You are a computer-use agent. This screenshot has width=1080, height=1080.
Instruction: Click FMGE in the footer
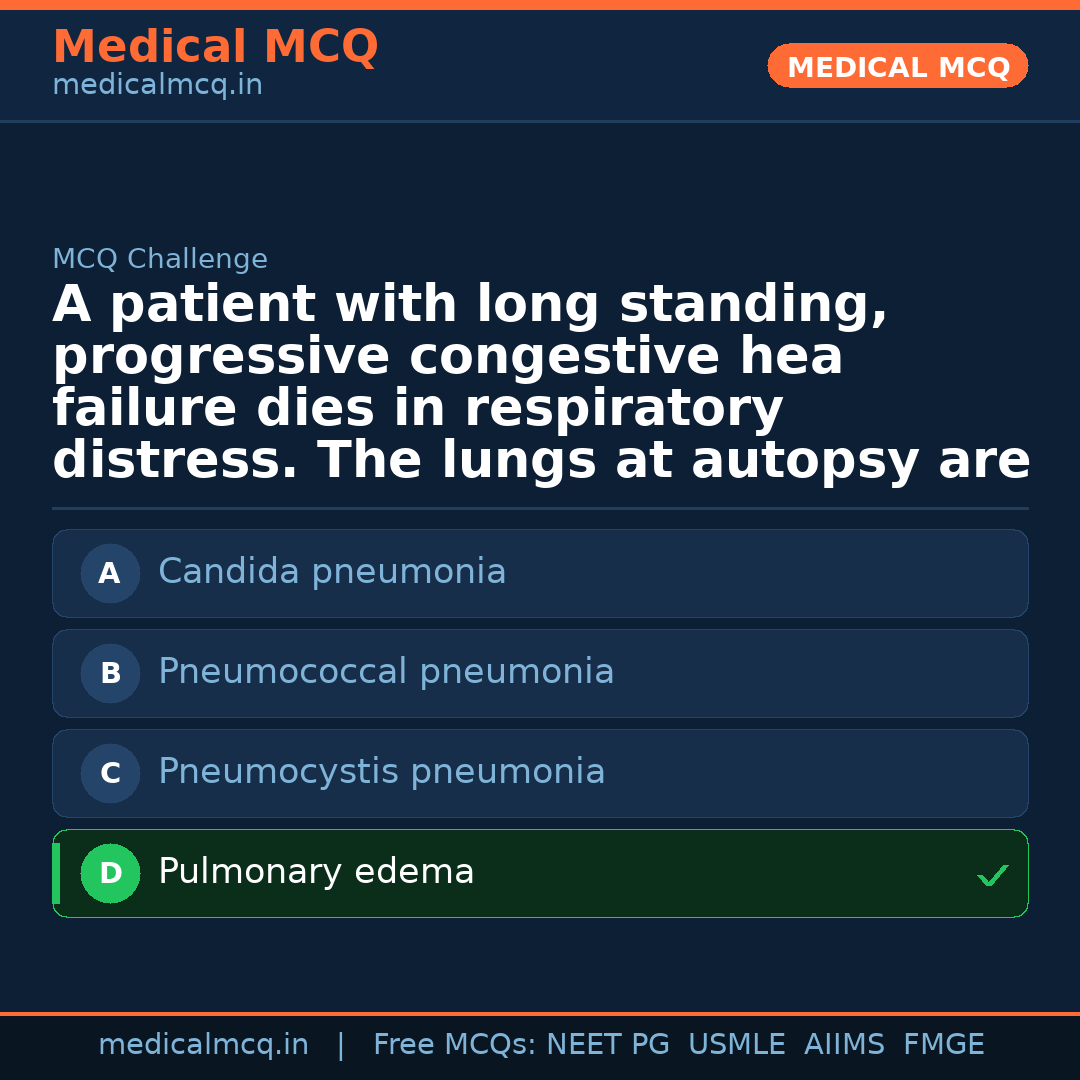(x=943, y=1045)
